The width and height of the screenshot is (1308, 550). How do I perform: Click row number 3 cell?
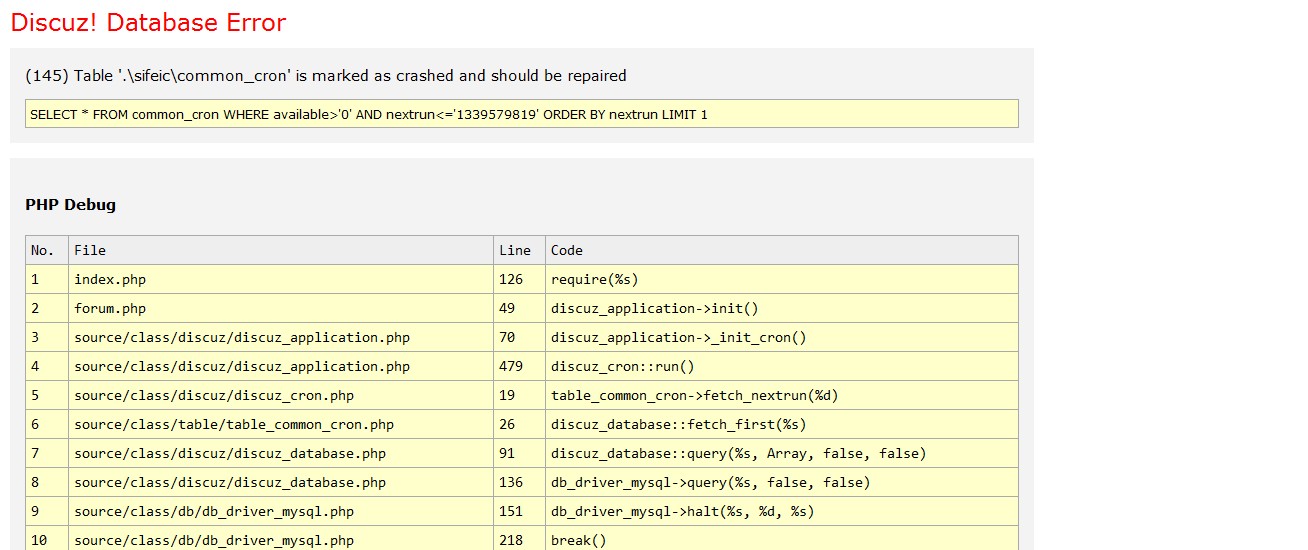coord(47,337)
